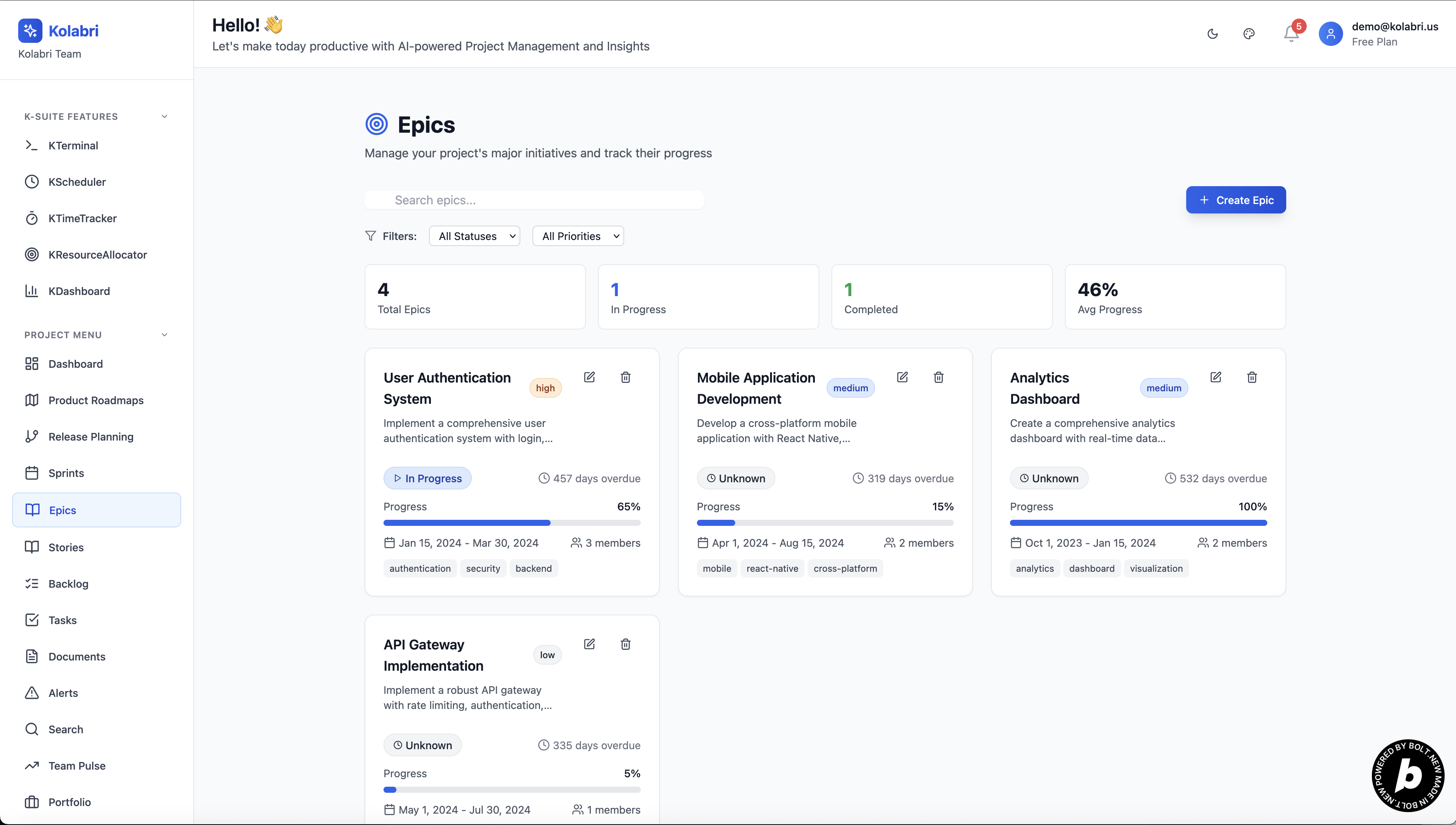Click the In Progress status badge

[427, 478]
